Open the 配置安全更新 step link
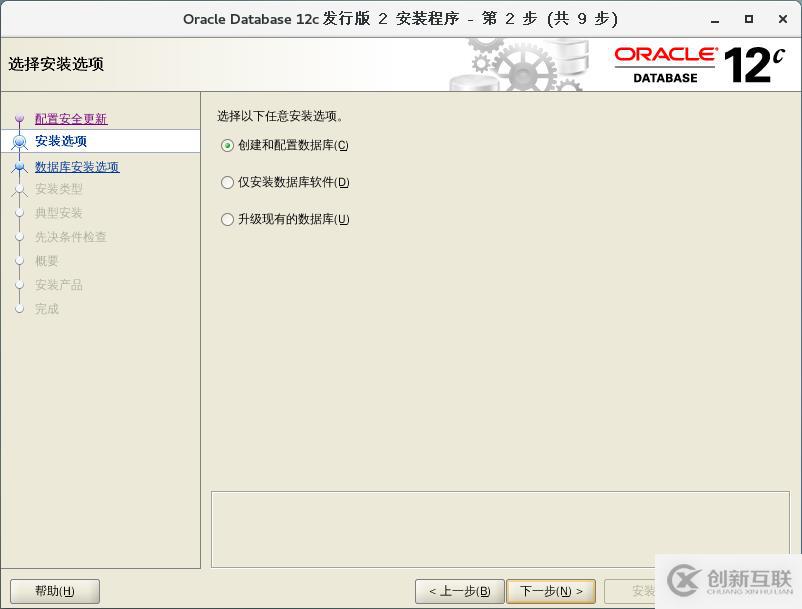 click(x=71, y=119)
